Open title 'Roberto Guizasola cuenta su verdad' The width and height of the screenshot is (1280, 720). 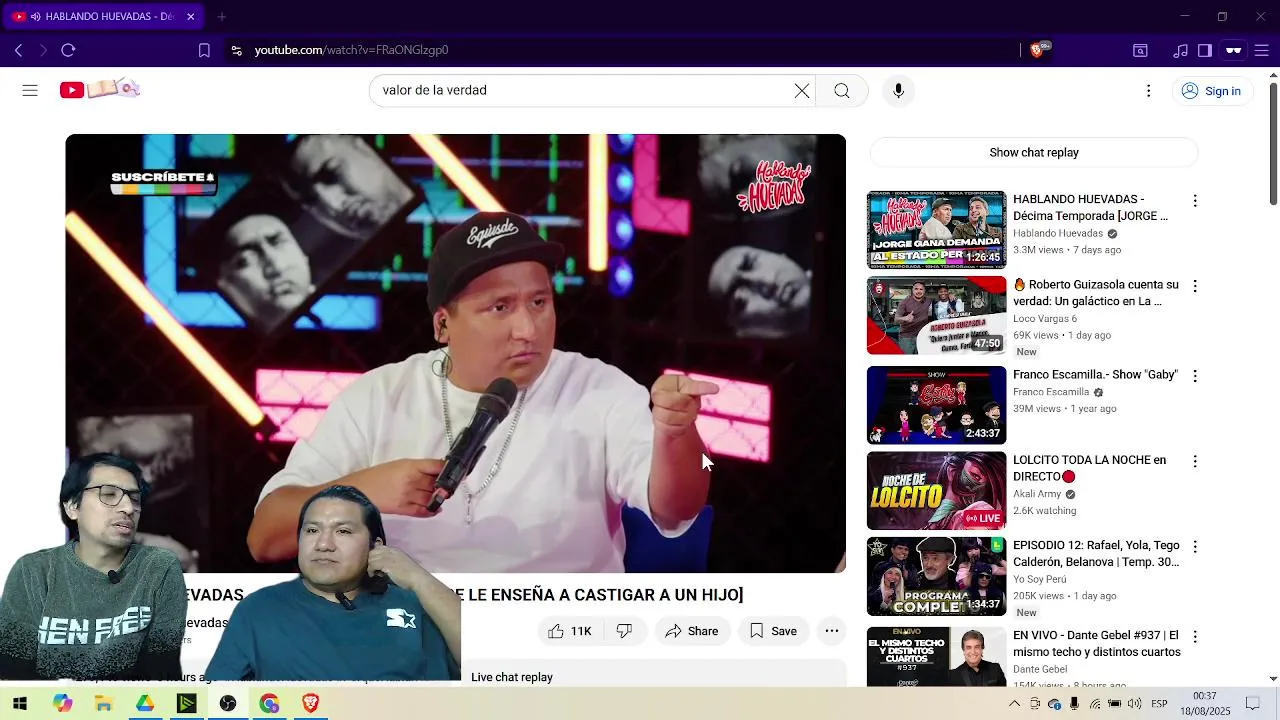click(x=1096, y=293)
